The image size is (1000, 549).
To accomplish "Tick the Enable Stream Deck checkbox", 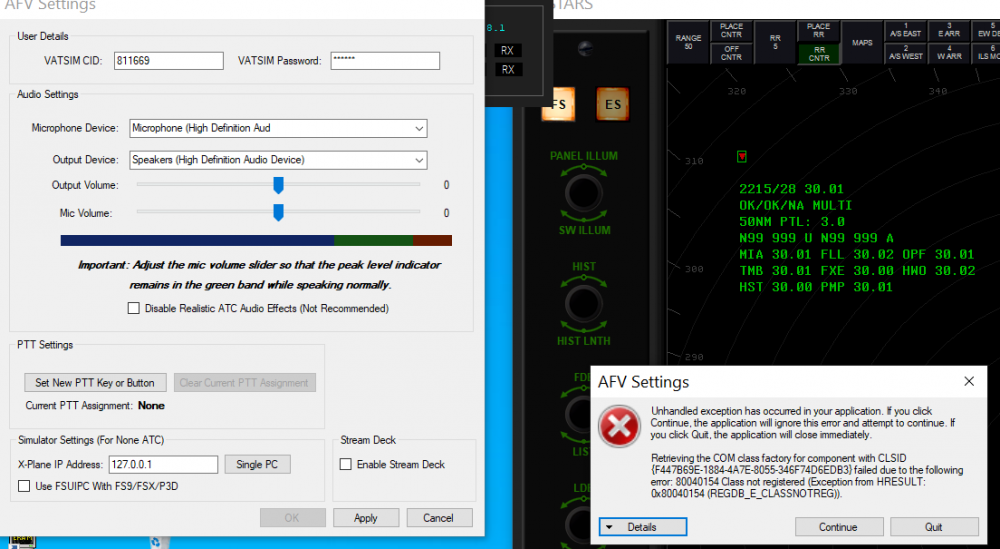I will pyautogui.click(x=346, y=464).
